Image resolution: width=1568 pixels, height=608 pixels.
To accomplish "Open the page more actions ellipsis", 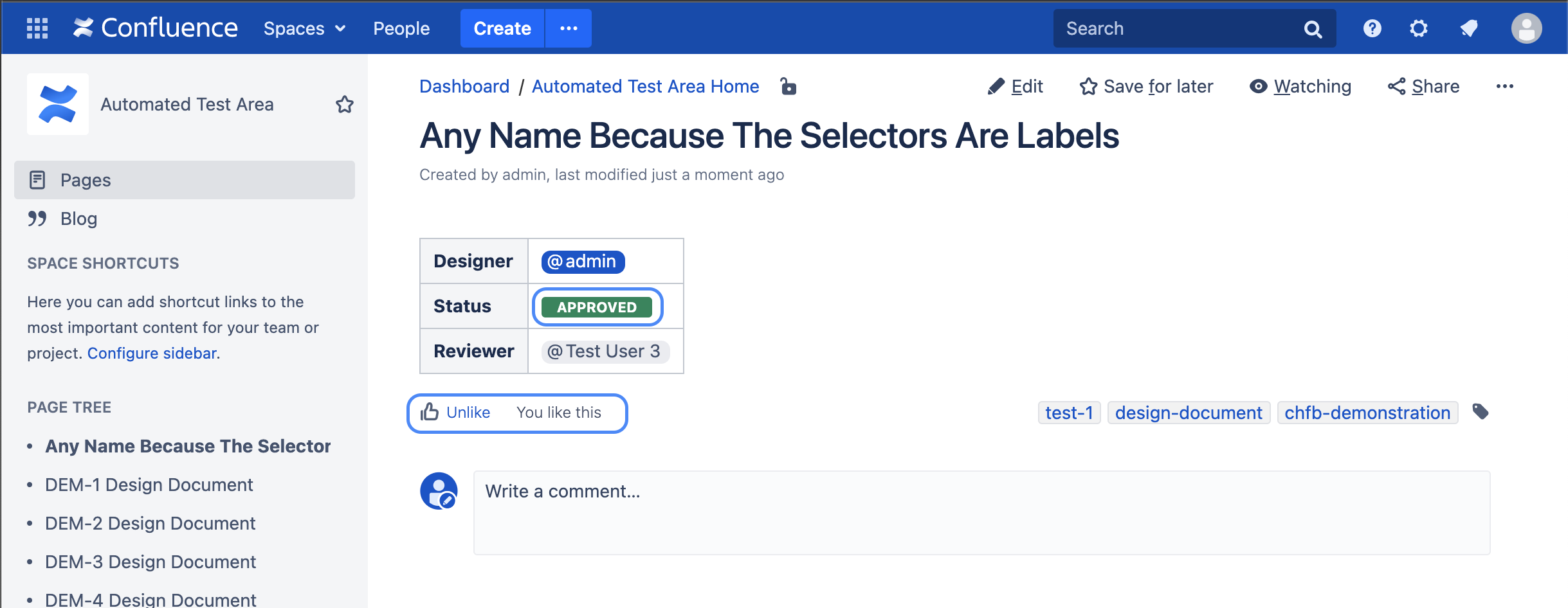I will pyautogui.click(x=1504, y=86).
